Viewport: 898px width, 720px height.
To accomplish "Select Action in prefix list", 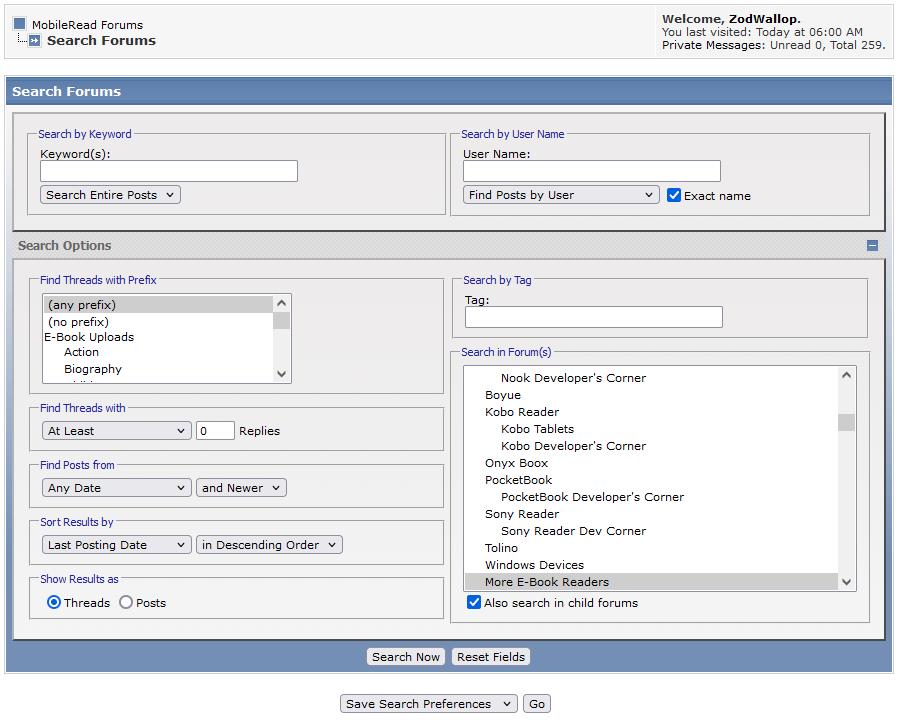I will click(x=158, y=352).
